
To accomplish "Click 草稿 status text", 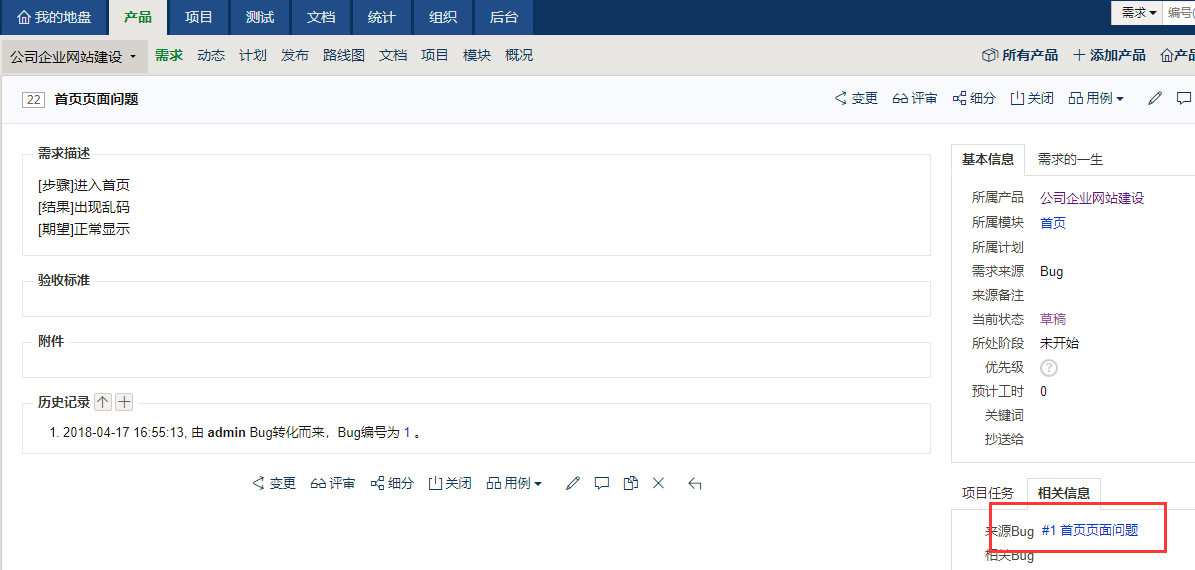I will 1052,319.
